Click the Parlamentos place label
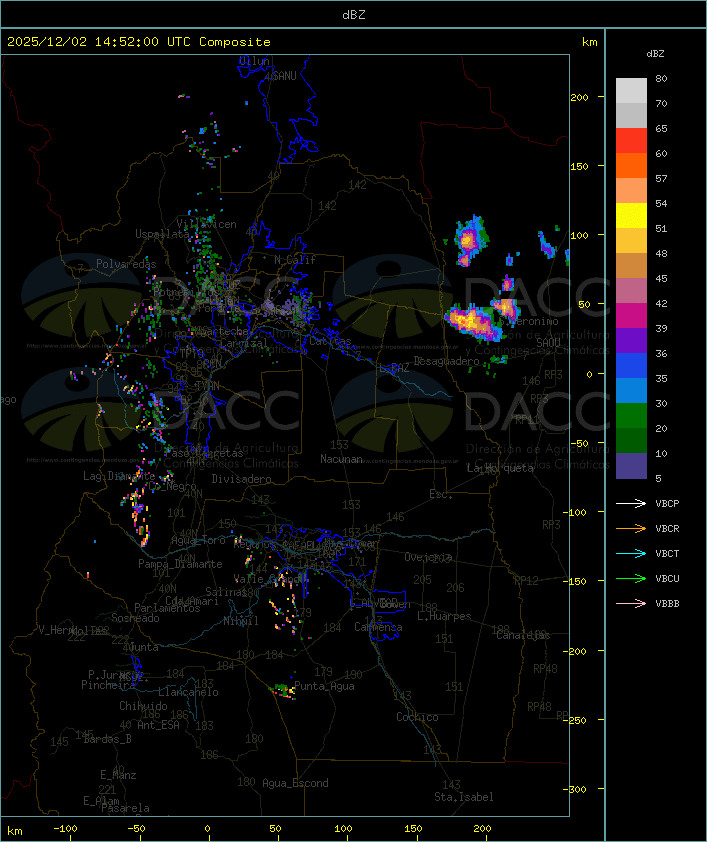 167,608
